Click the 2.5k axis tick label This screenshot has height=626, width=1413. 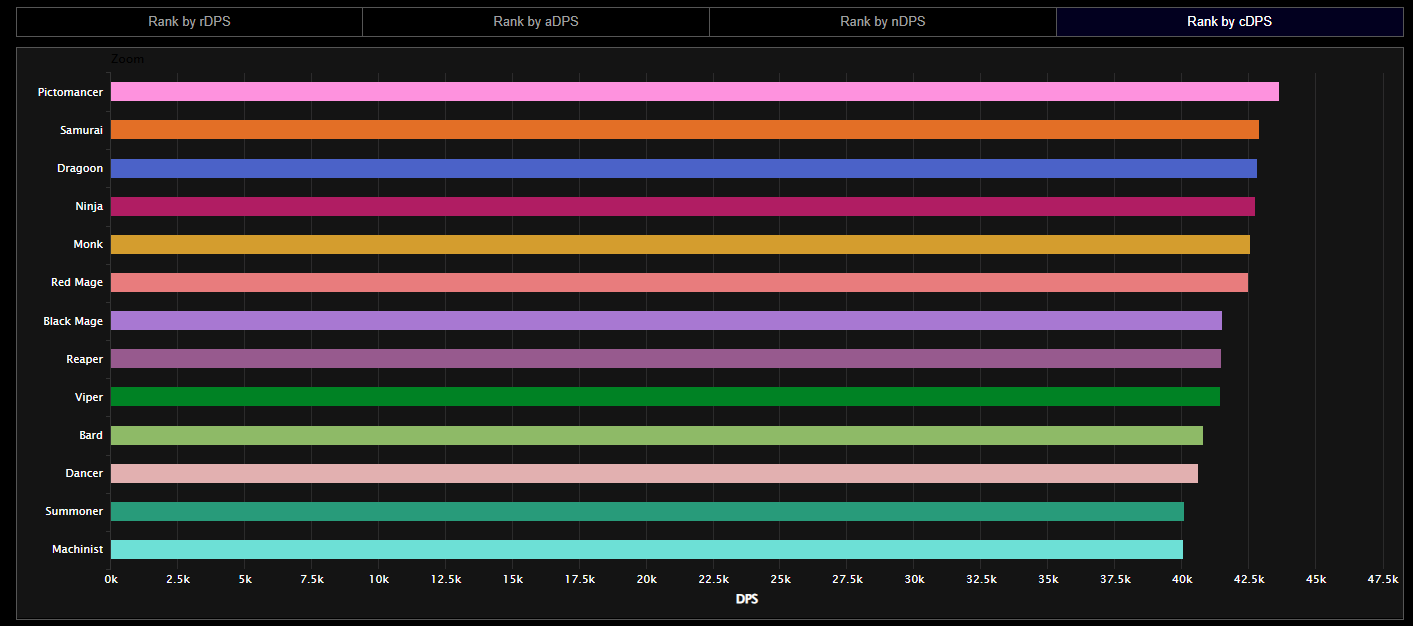pos(178,580)
